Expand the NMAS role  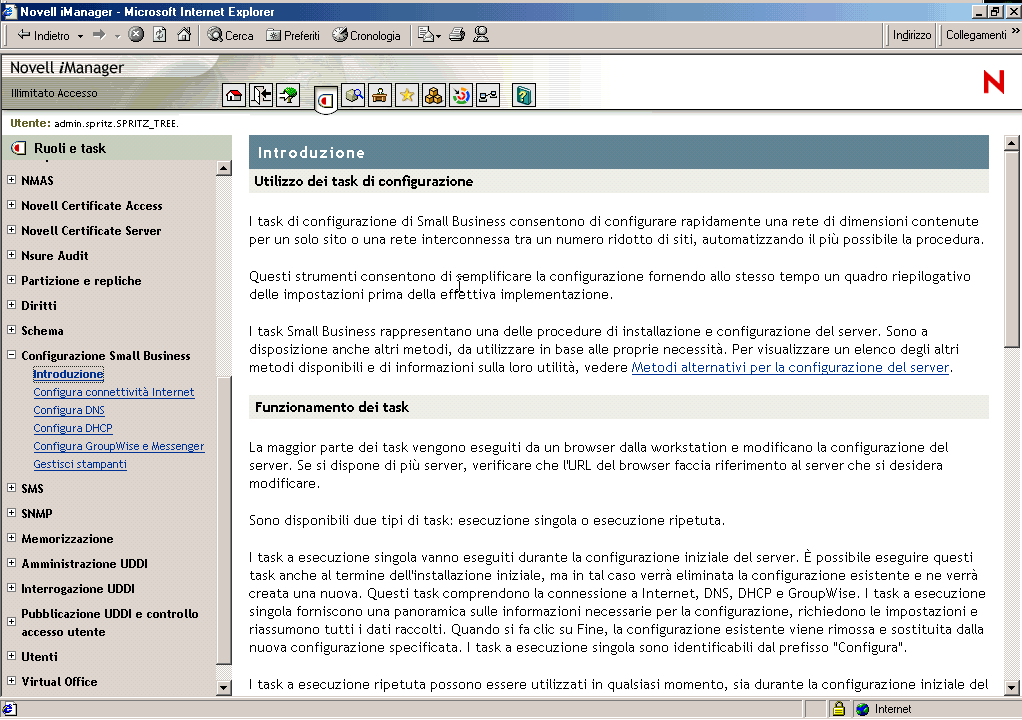(11, 179)
